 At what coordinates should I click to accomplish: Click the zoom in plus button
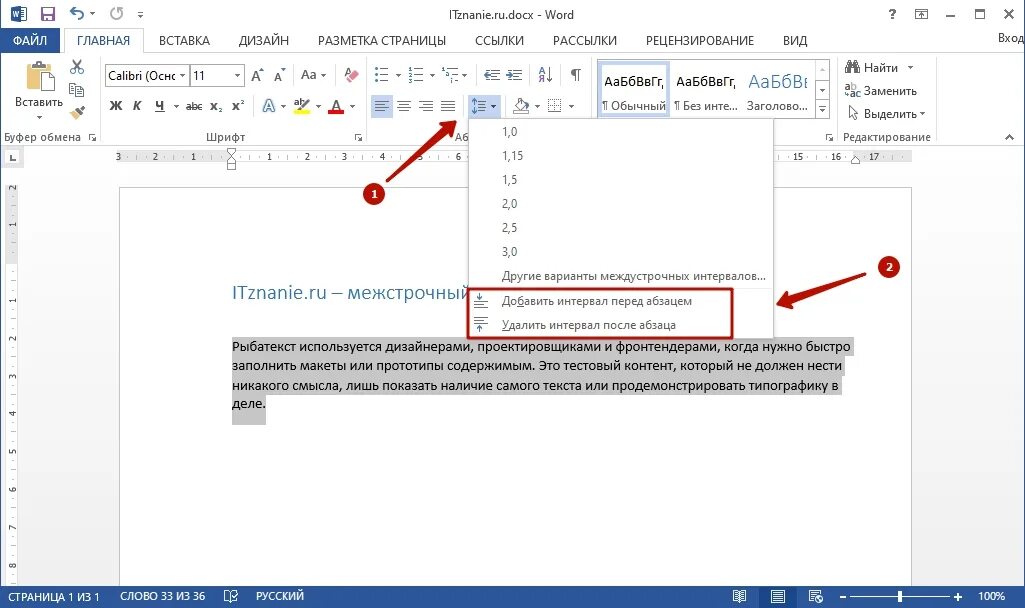pos(958,596)
